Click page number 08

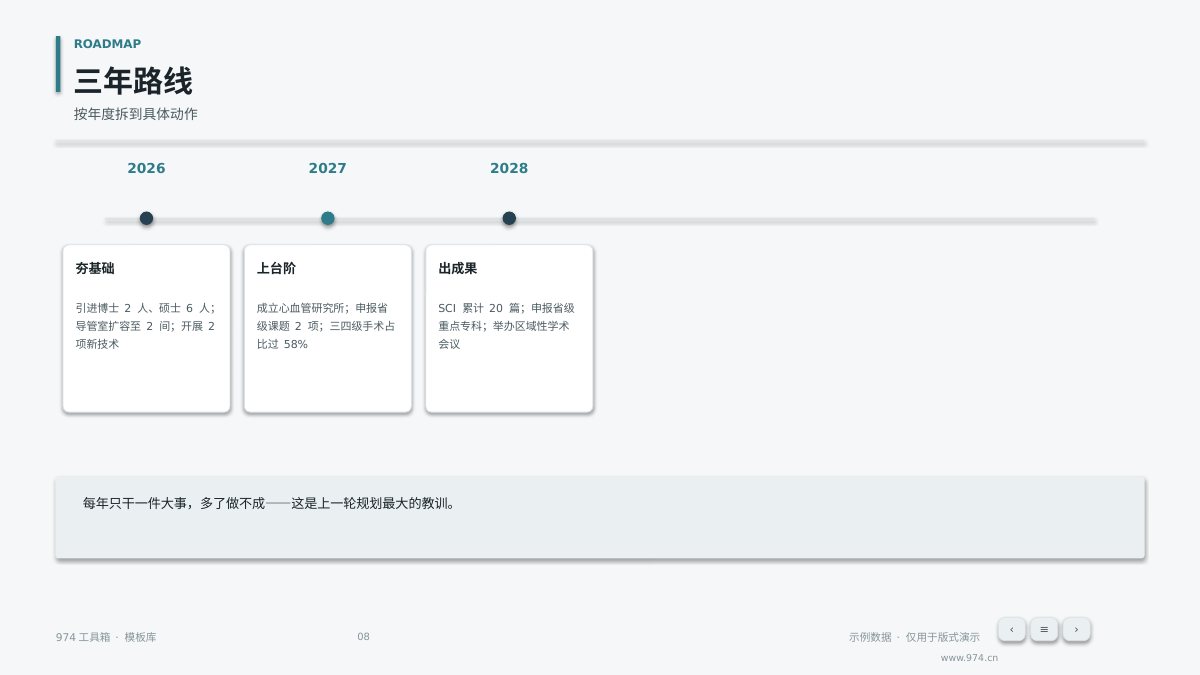click(363, 637)
